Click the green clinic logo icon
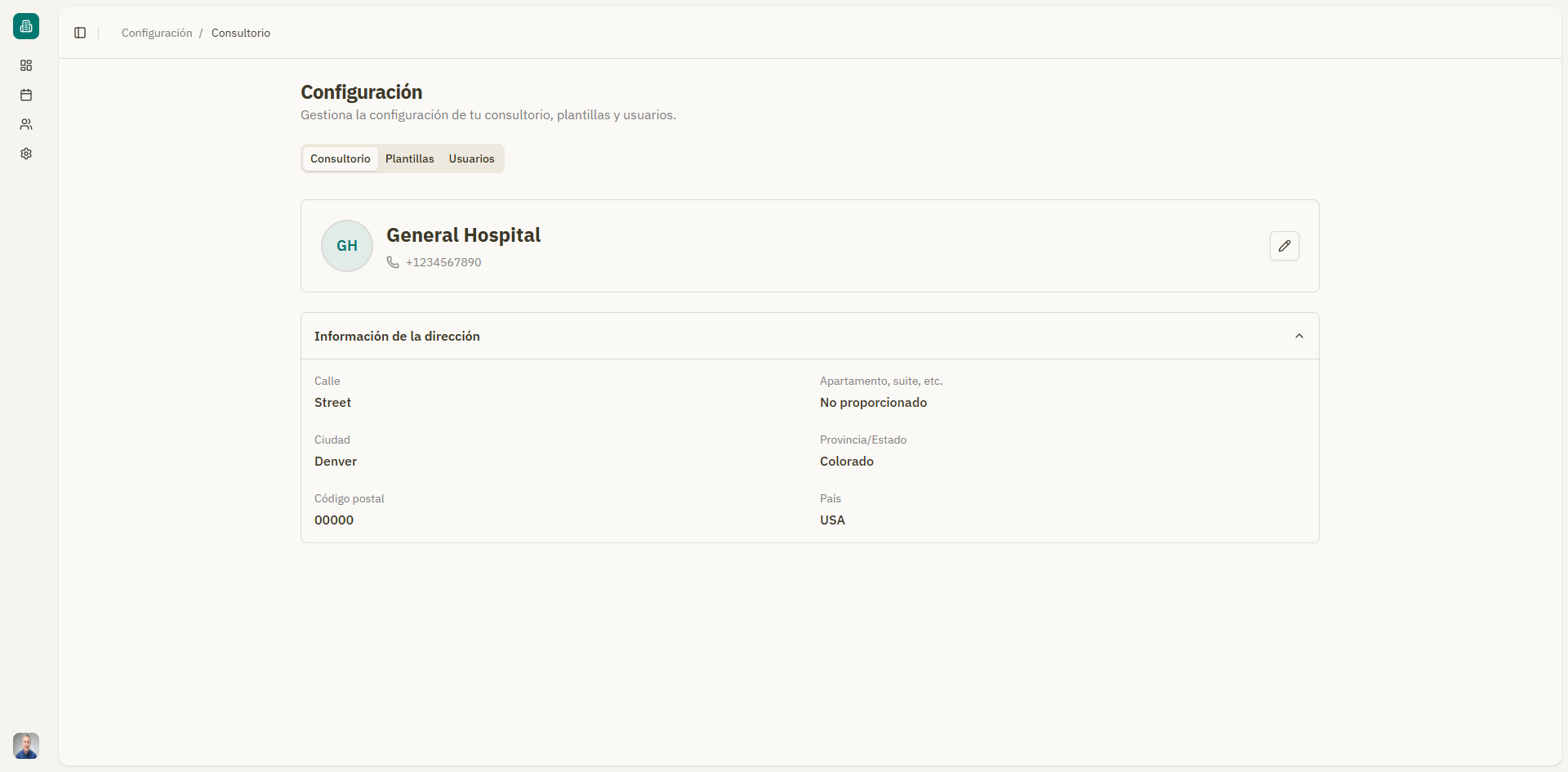Screen dimensions: 1568x772 click(x=26, y=26)
